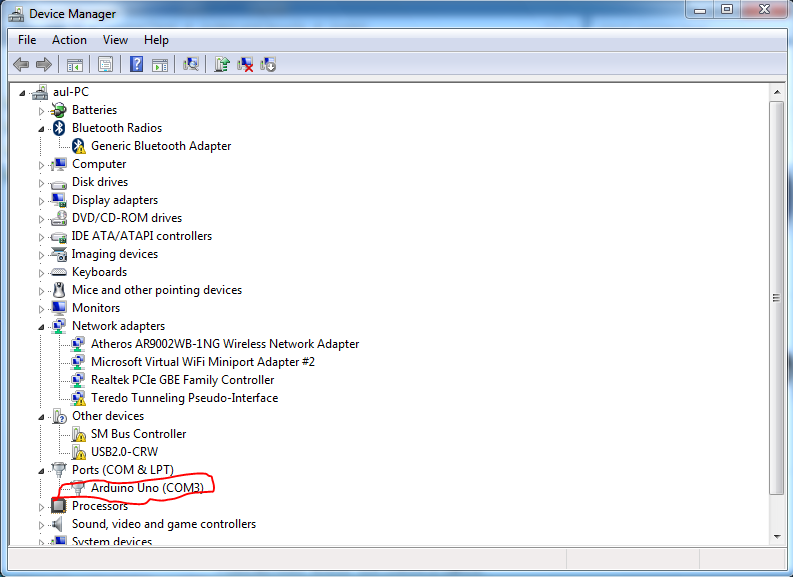Select SM Bus Controller entry

pyautogui.click(x=139, y=434)
